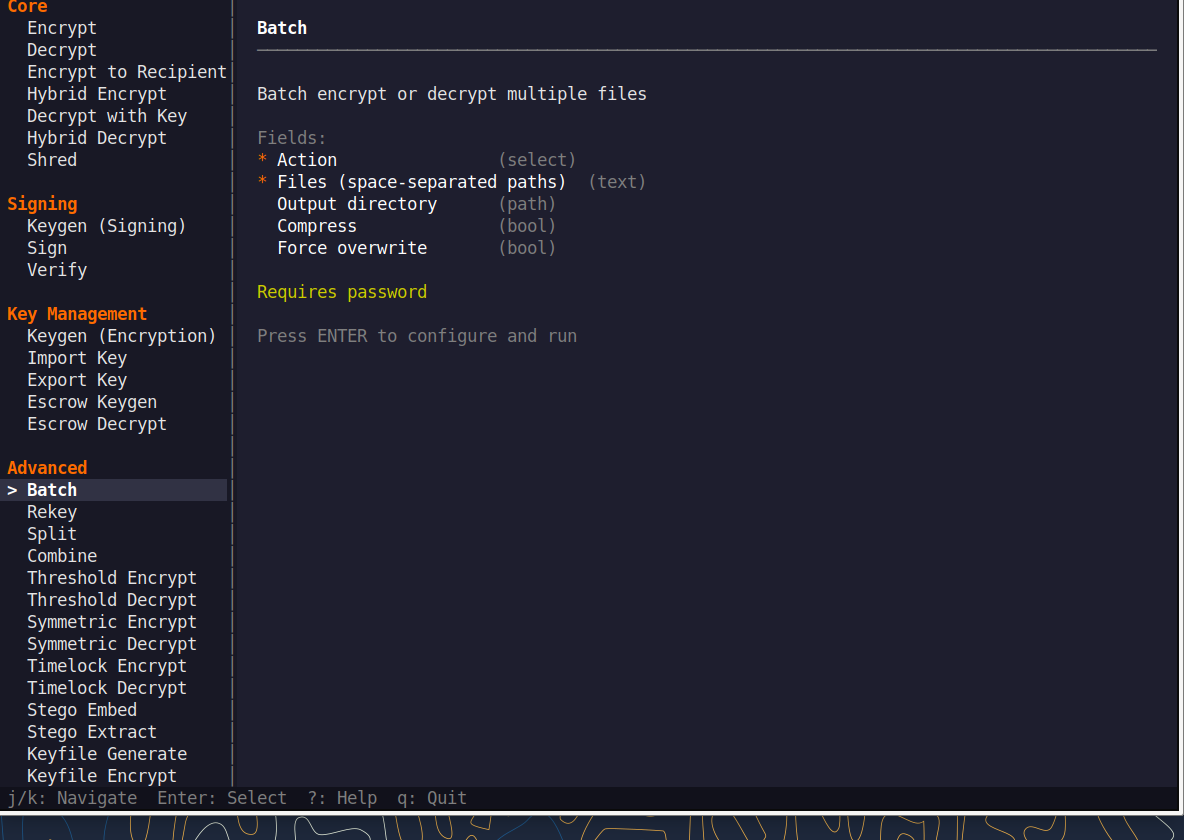Open Stego Extract command
This screenshot has height=840, width=1184.
(92, 731)
